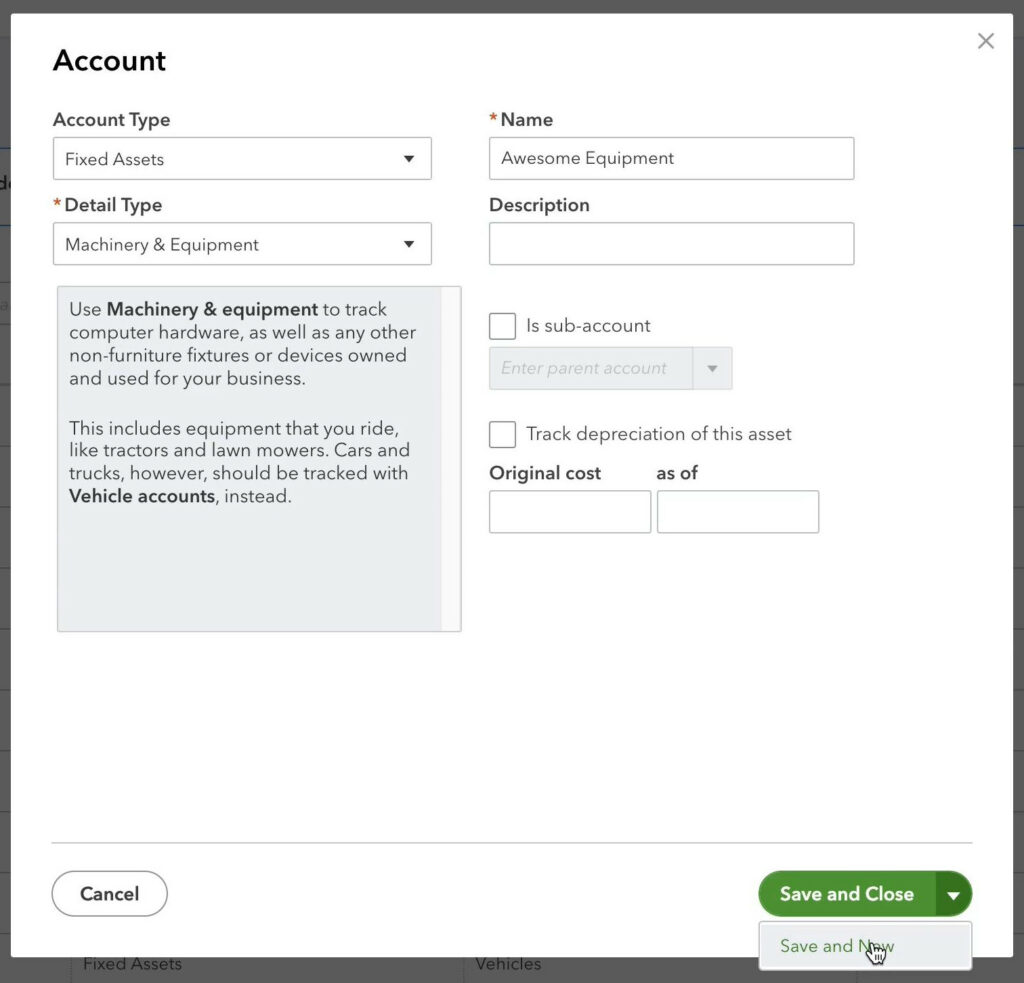
Task: Click the Fixed Assets account type box
Action: click(x=242, y=158)
